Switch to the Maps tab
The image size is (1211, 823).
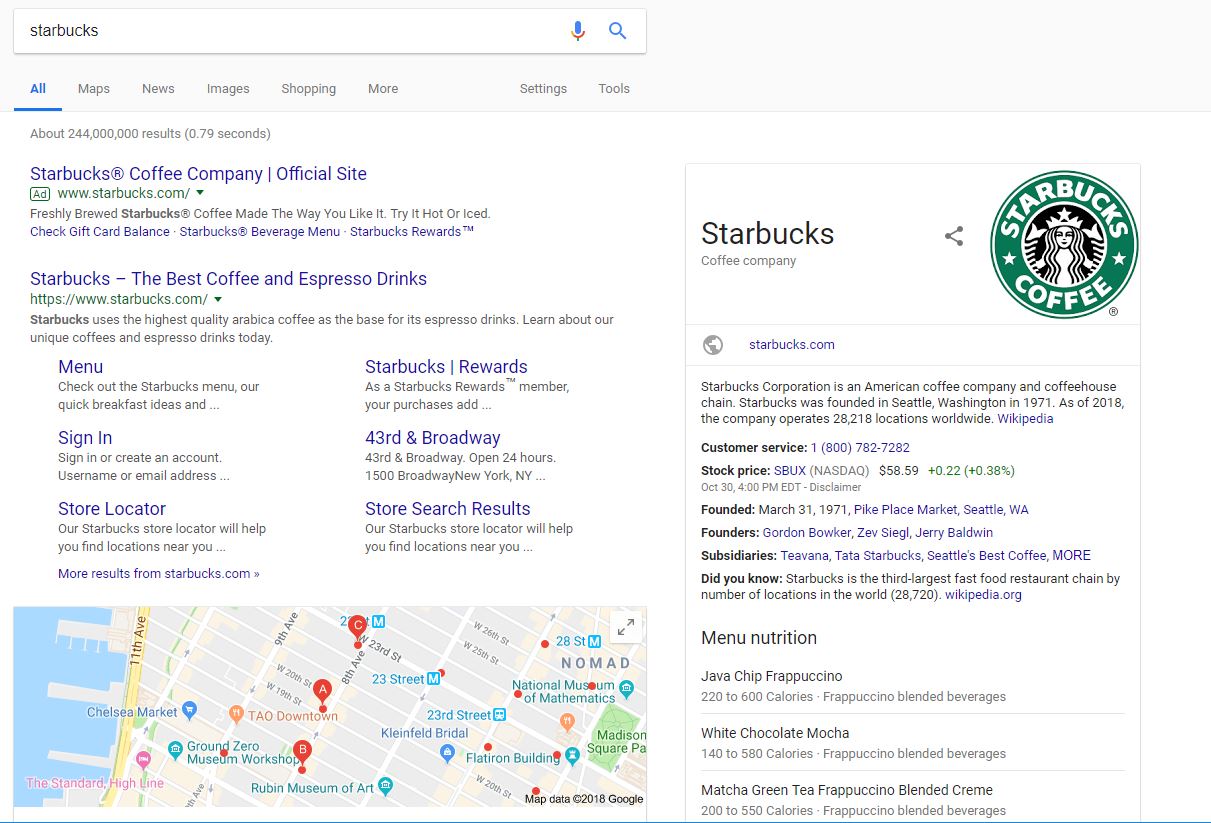[94, 89]
